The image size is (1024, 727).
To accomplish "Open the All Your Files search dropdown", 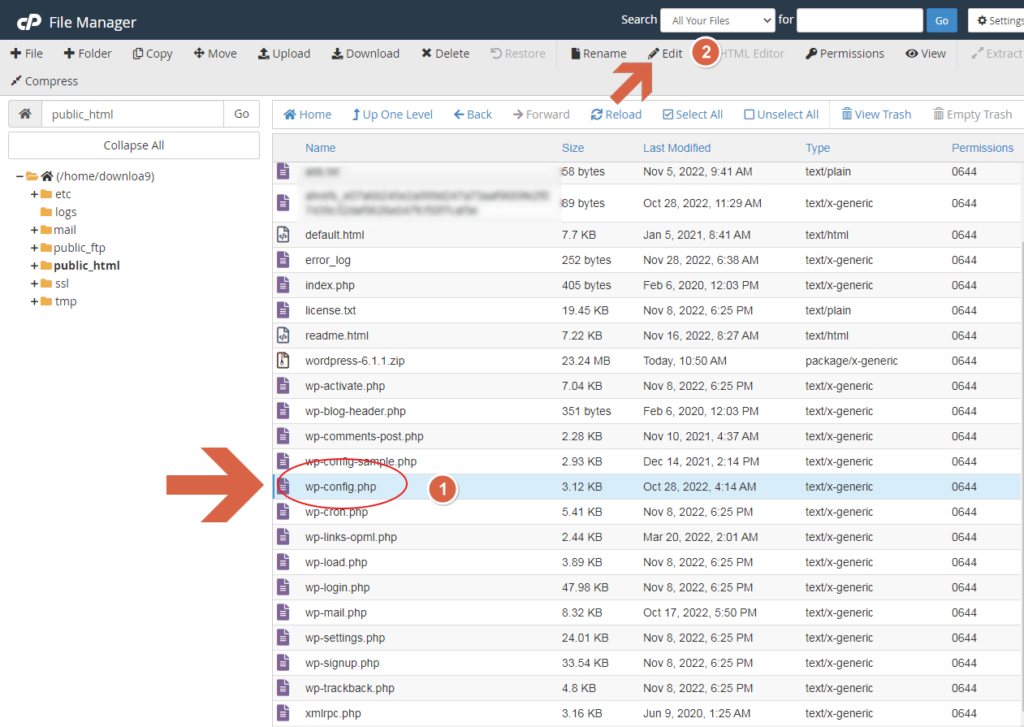I will point(718,20).
